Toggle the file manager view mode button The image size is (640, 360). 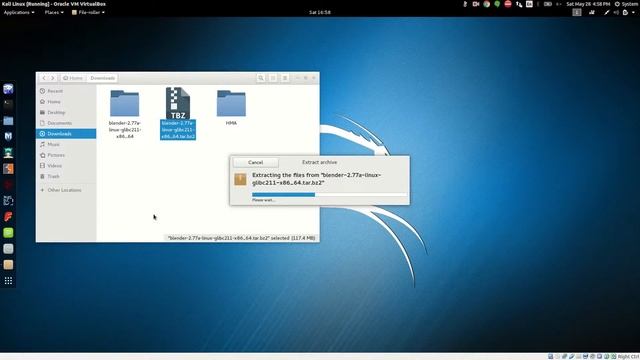273,78
